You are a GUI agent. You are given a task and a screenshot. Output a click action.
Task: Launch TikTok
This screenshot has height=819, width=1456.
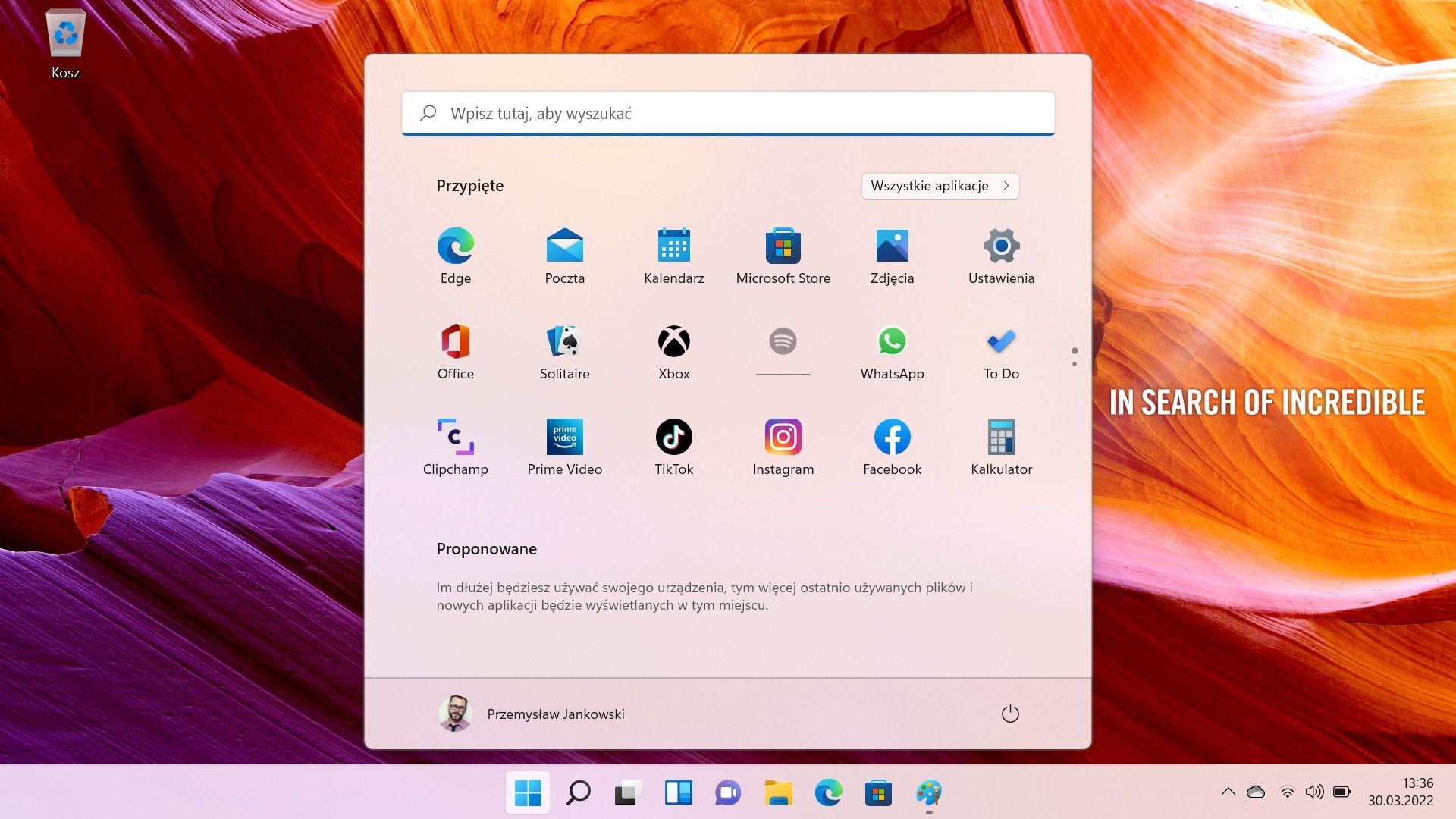click(674, 447)
